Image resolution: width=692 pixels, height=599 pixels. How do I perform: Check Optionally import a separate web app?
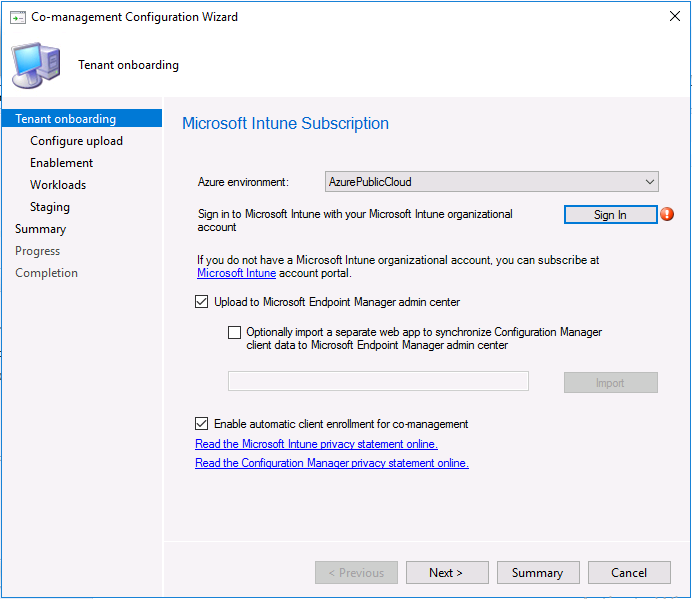234,332
